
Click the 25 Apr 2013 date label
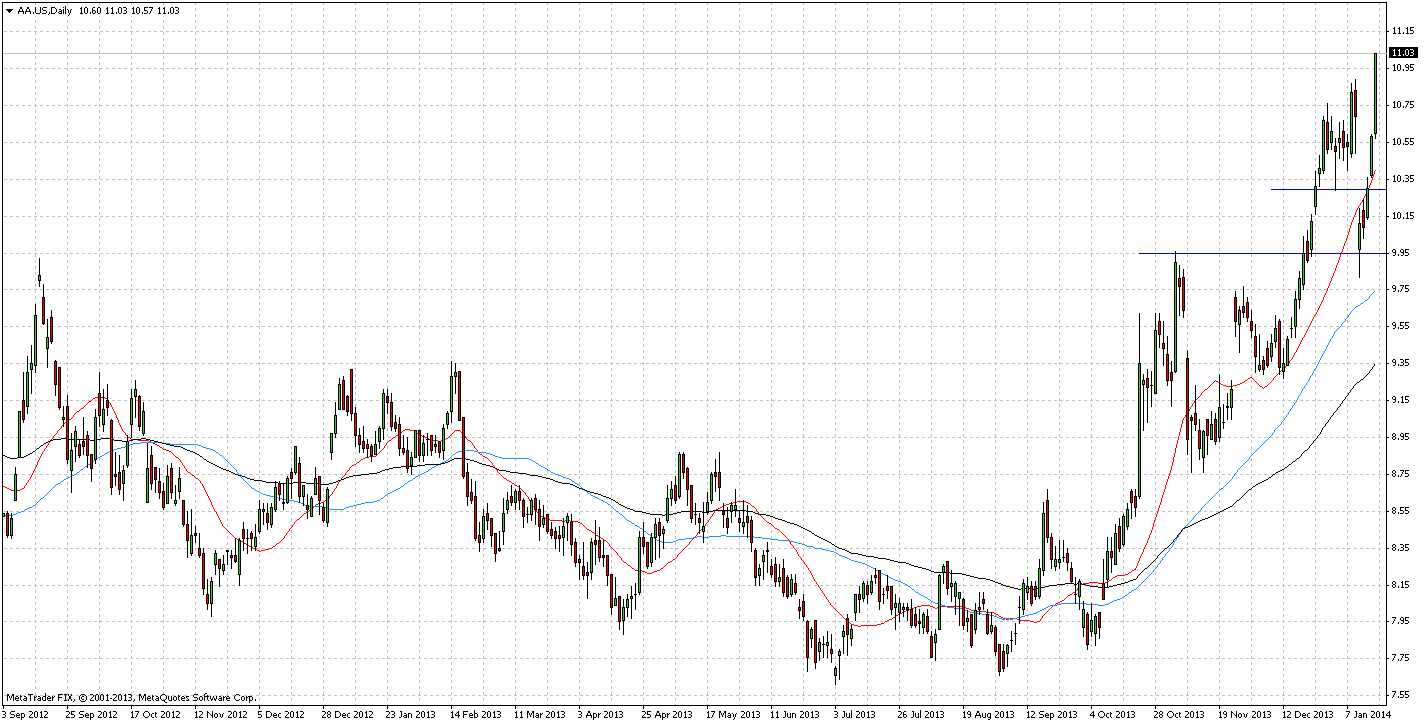pyautogui.click(x=667, y=715)
